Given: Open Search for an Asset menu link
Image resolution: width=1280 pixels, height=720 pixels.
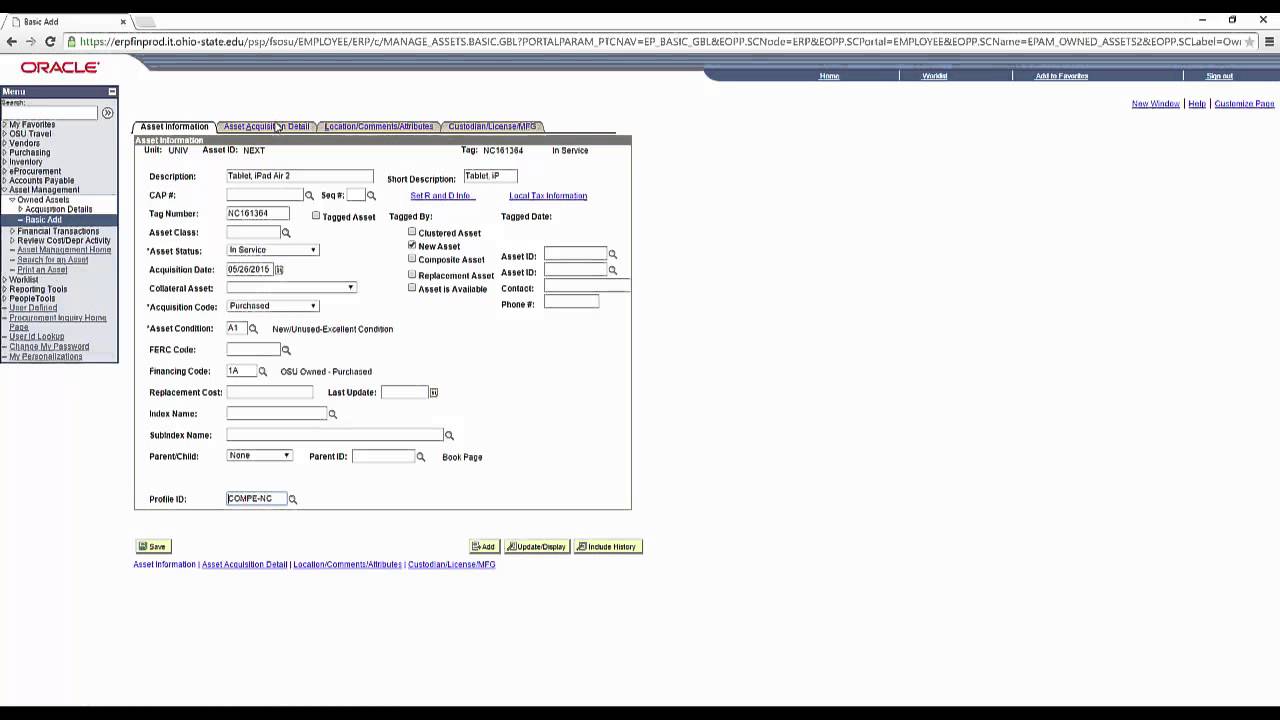Looking at the screenshot, I should 52,260.
